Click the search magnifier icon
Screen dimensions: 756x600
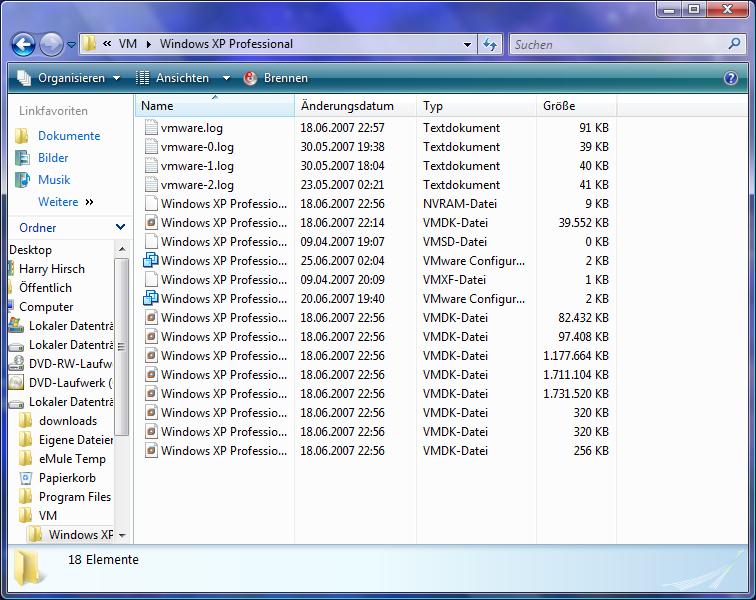coord(734,44)
